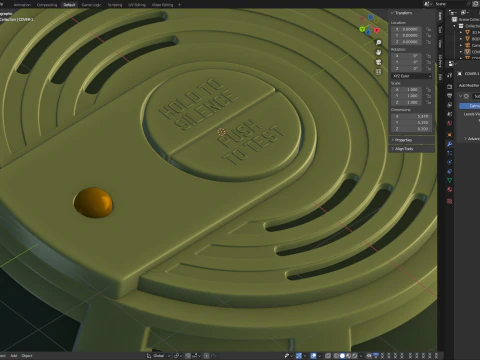This screenshot has height=360, width=480.
Task: Open the Object Data green triangle tab
Action: tap(449, 180)
